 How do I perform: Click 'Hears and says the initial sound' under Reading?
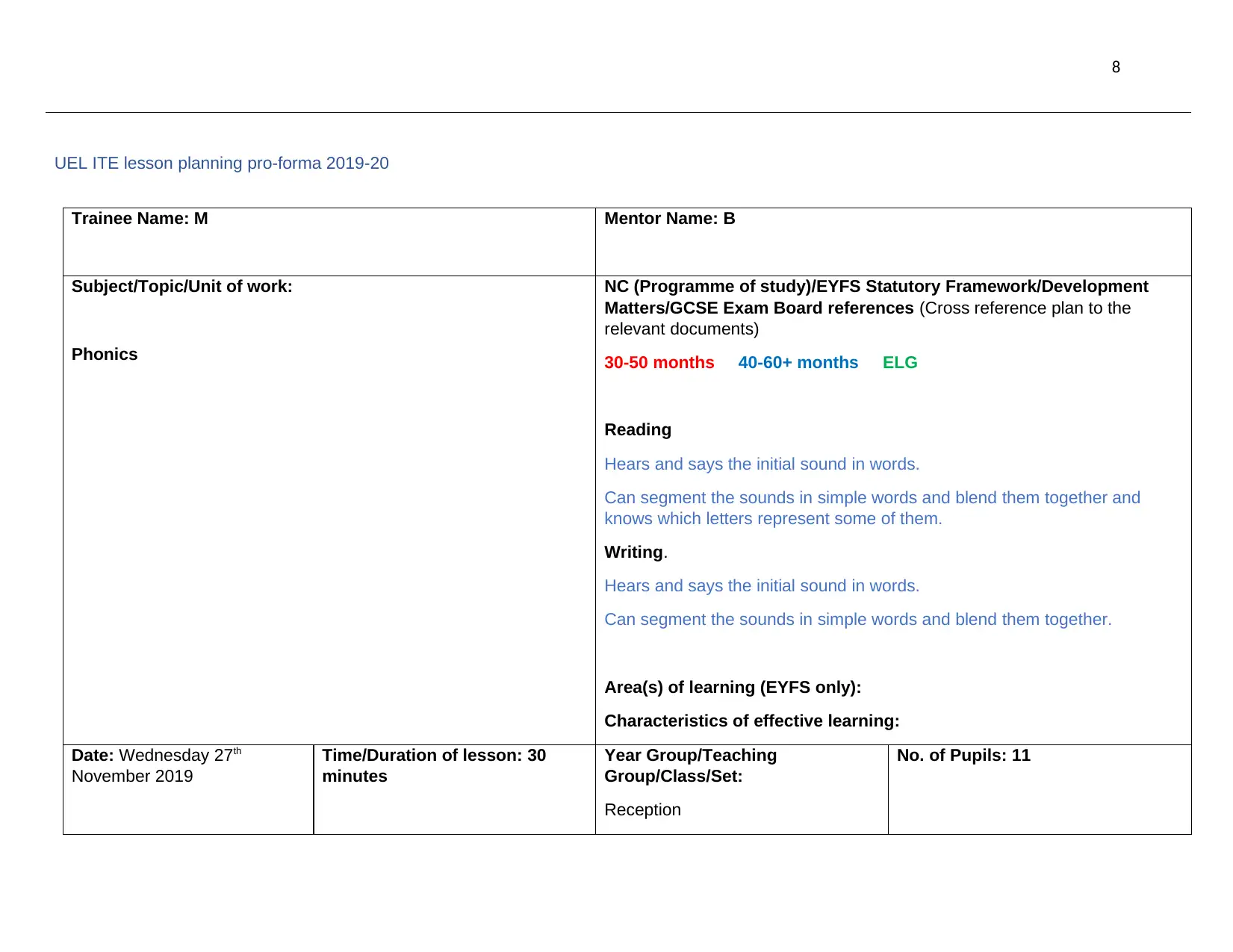coord(762,464)
